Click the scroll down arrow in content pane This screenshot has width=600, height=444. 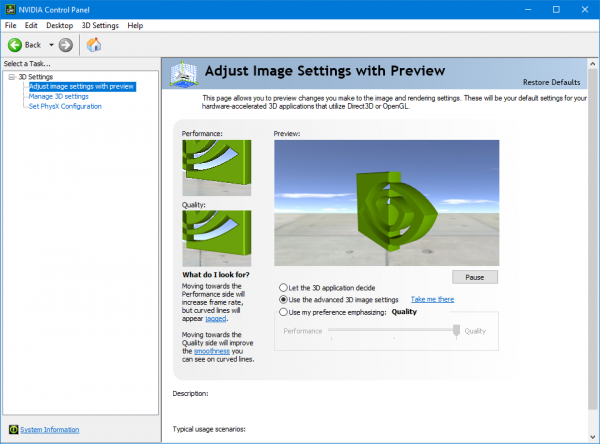(x=593, y=437)
